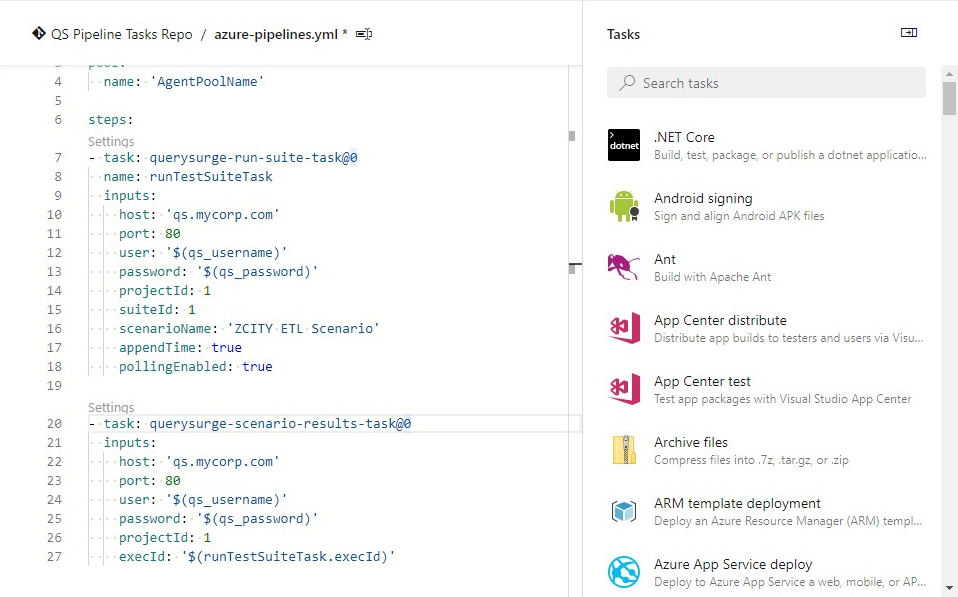The width and height of the screenshot is (958, 597).
Task: Click the 'Build with Apache Ant' description
Action: point(712,277)
